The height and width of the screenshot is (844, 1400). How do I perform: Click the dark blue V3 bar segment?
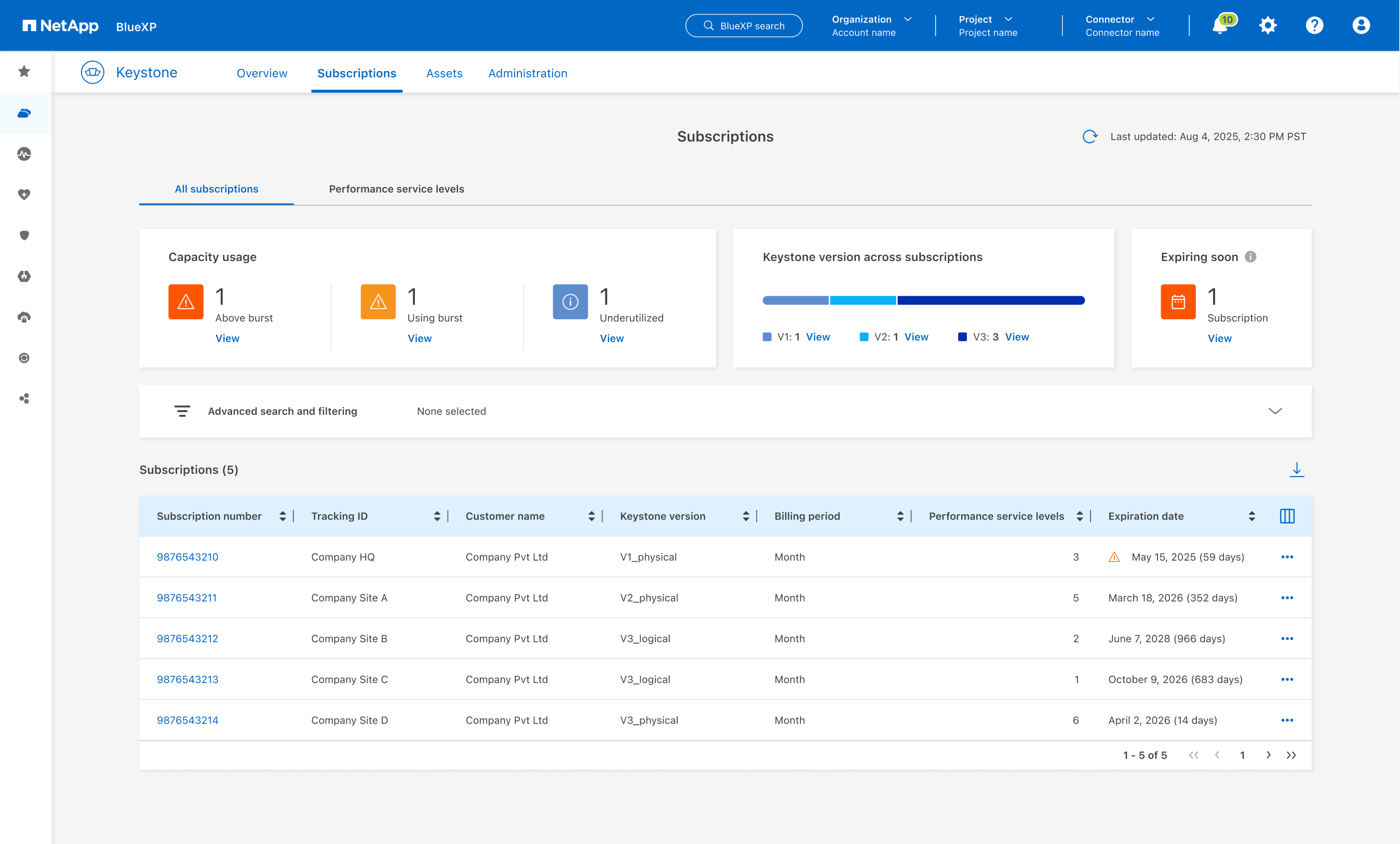tap(990, 301)
